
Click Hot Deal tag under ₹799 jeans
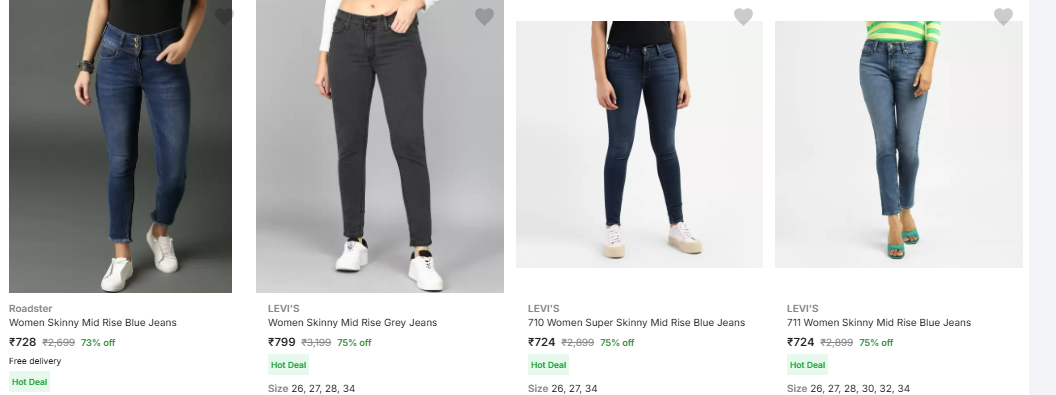click(288, 365)
